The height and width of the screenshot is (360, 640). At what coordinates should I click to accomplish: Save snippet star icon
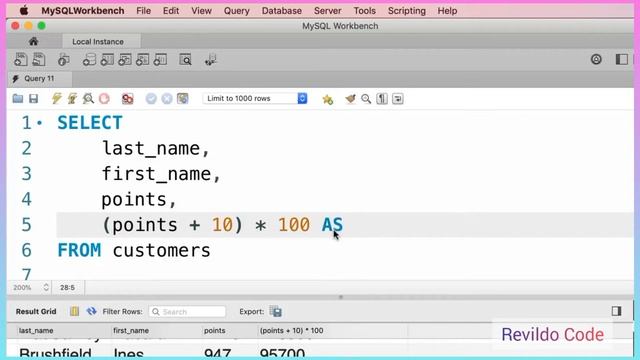pos(327,99)
